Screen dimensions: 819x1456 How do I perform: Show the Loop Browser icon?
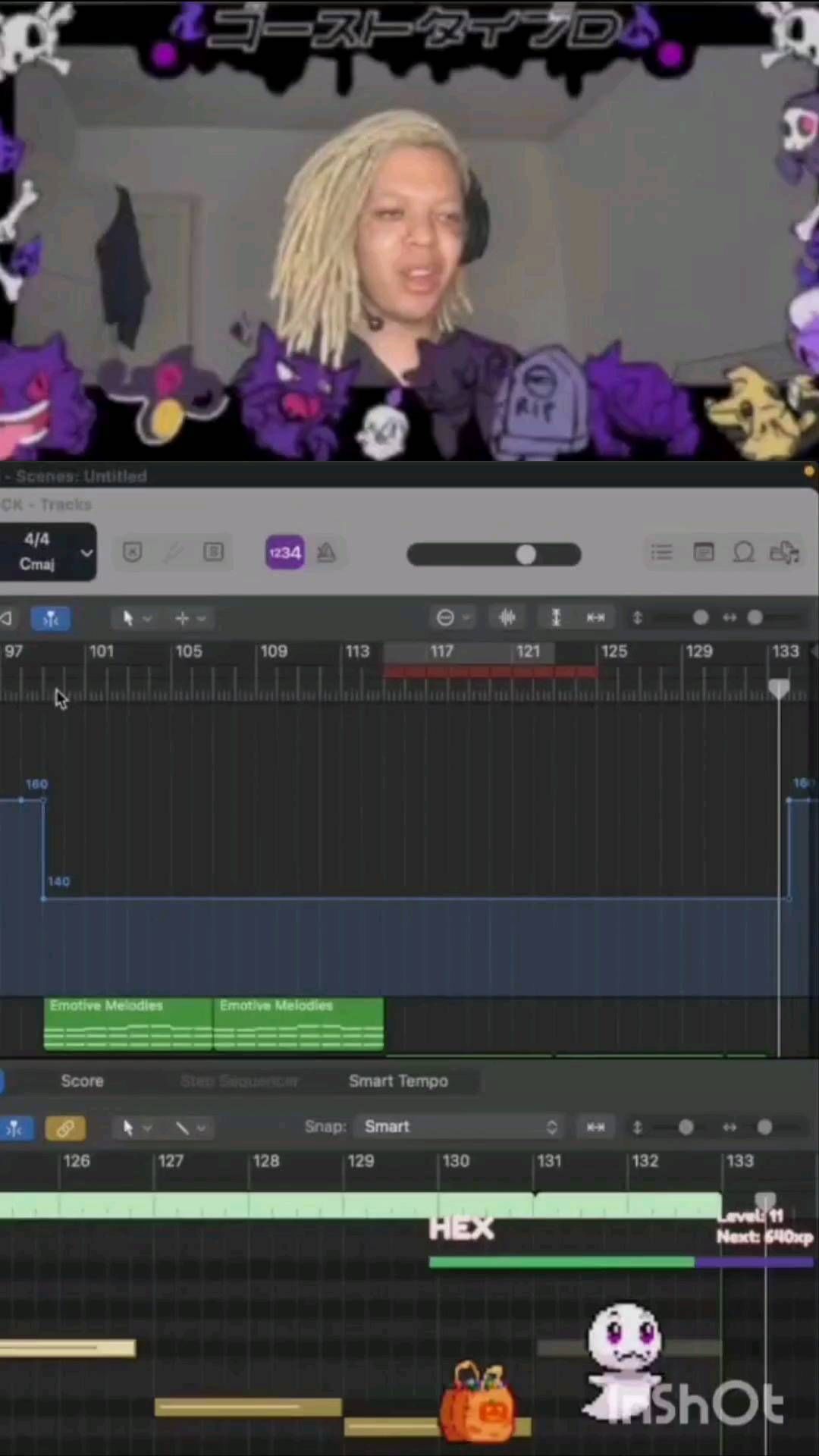[744, 553]
